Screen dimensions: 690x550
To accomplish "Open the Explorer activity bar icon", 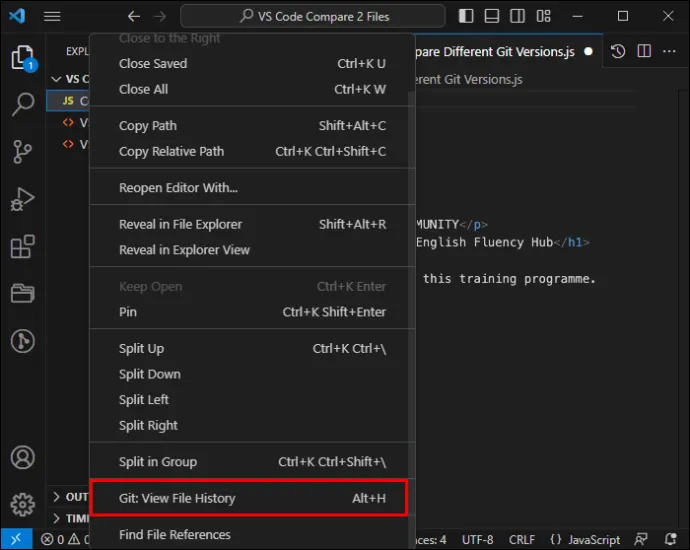I will click(x=22, y=57).
